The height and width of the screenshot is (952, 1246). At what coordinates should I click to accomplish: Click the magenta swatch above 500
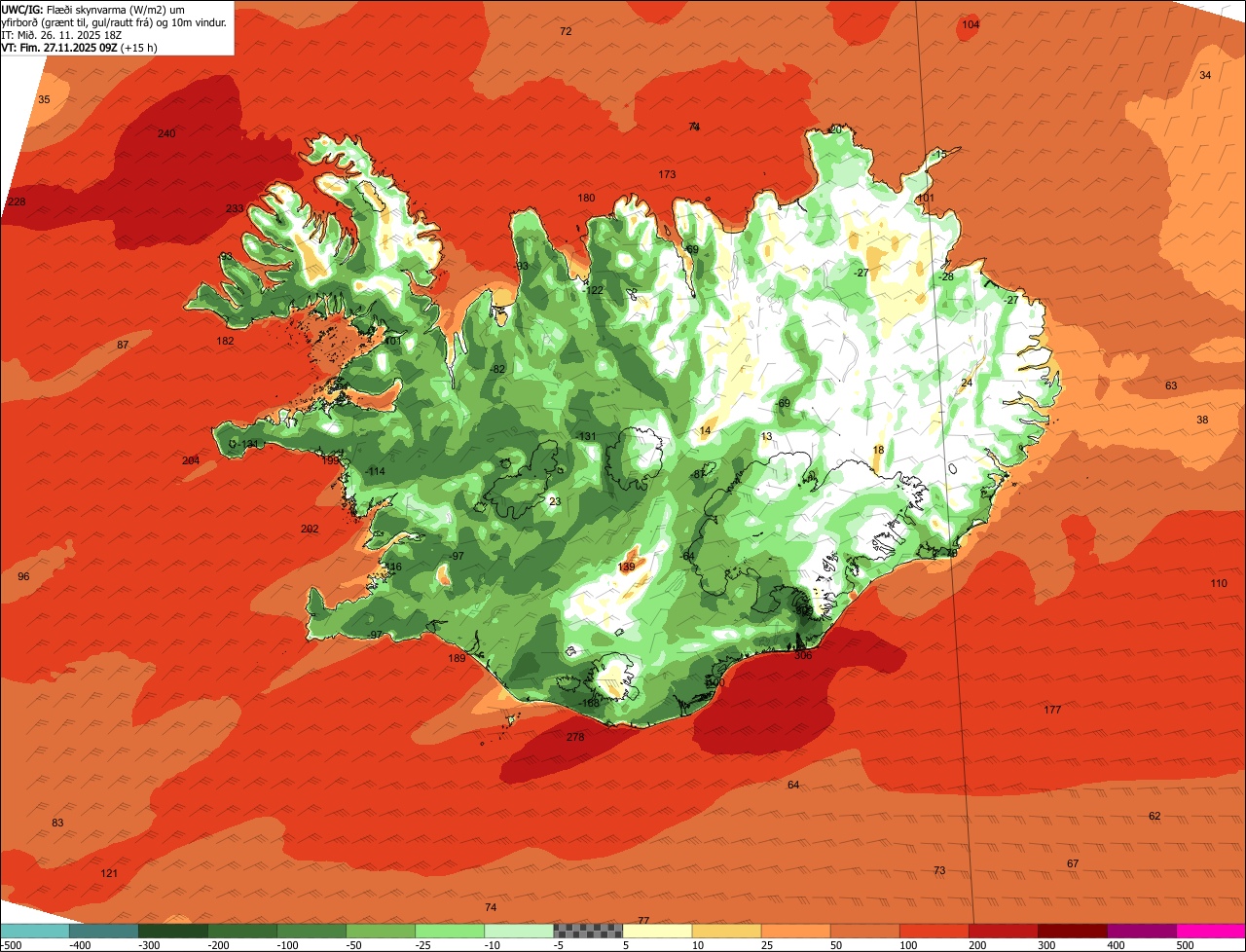click(1211, 931)
